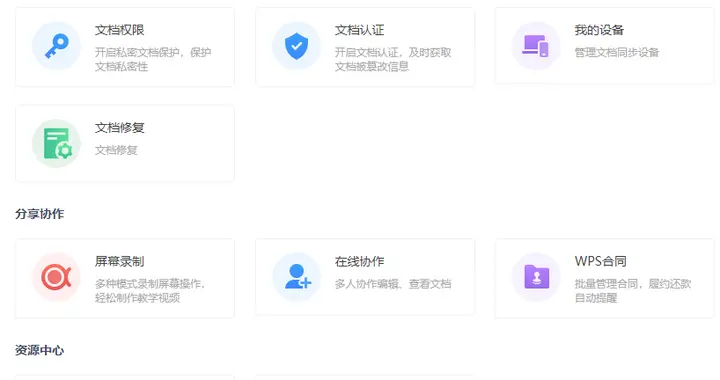
Task: Click the red screen recording icon
Action: coord(56,277)
